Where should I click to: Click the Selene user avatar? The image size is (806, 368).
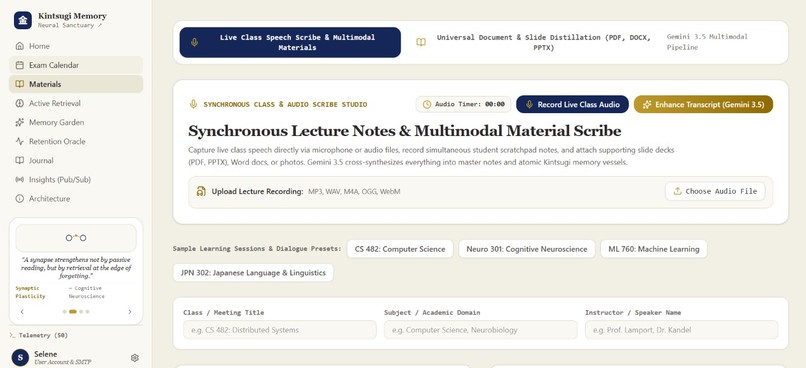pos(20,357)
